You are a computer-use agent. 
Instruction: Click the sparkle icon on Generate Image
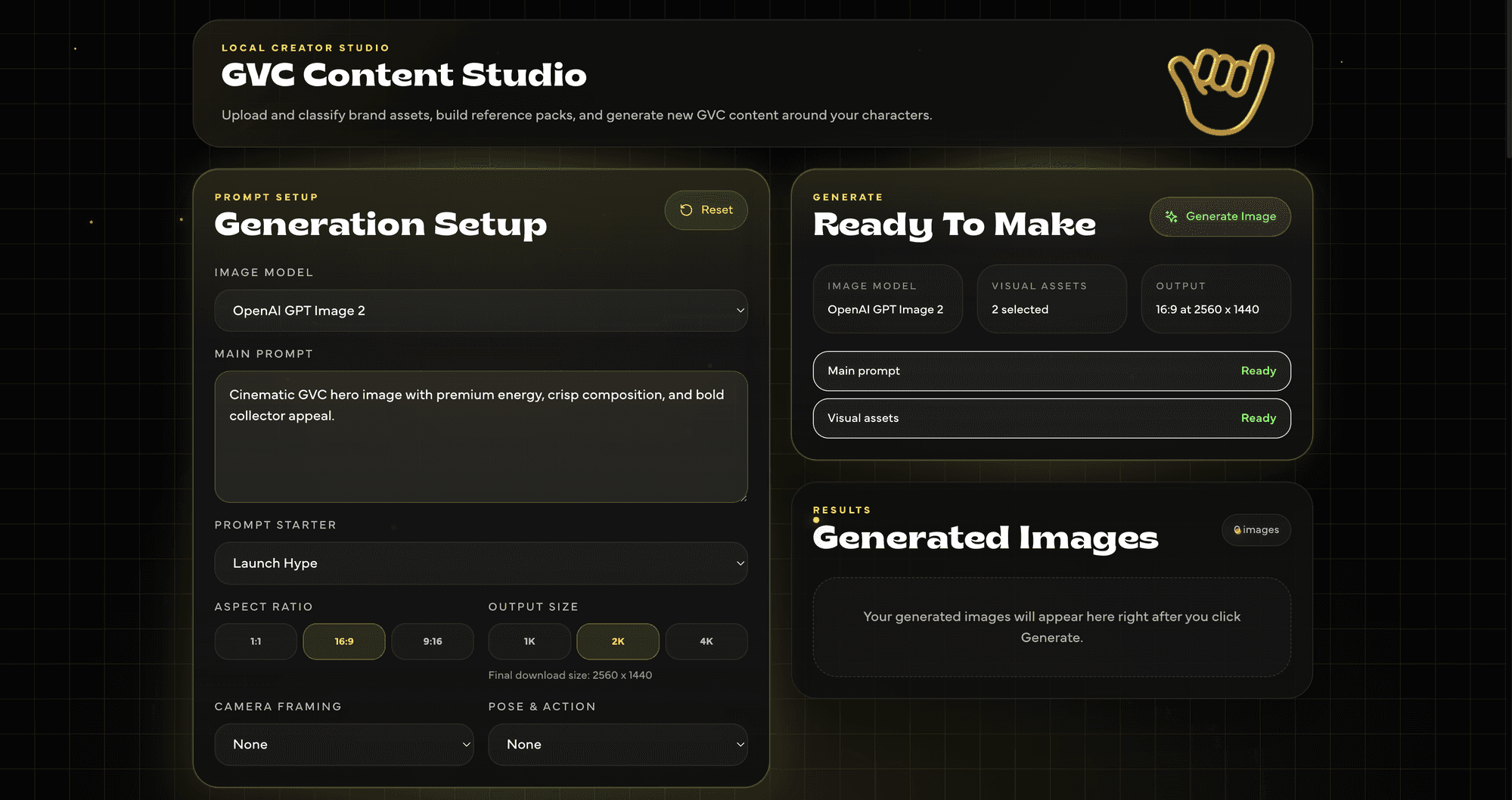coord(1172,217)
